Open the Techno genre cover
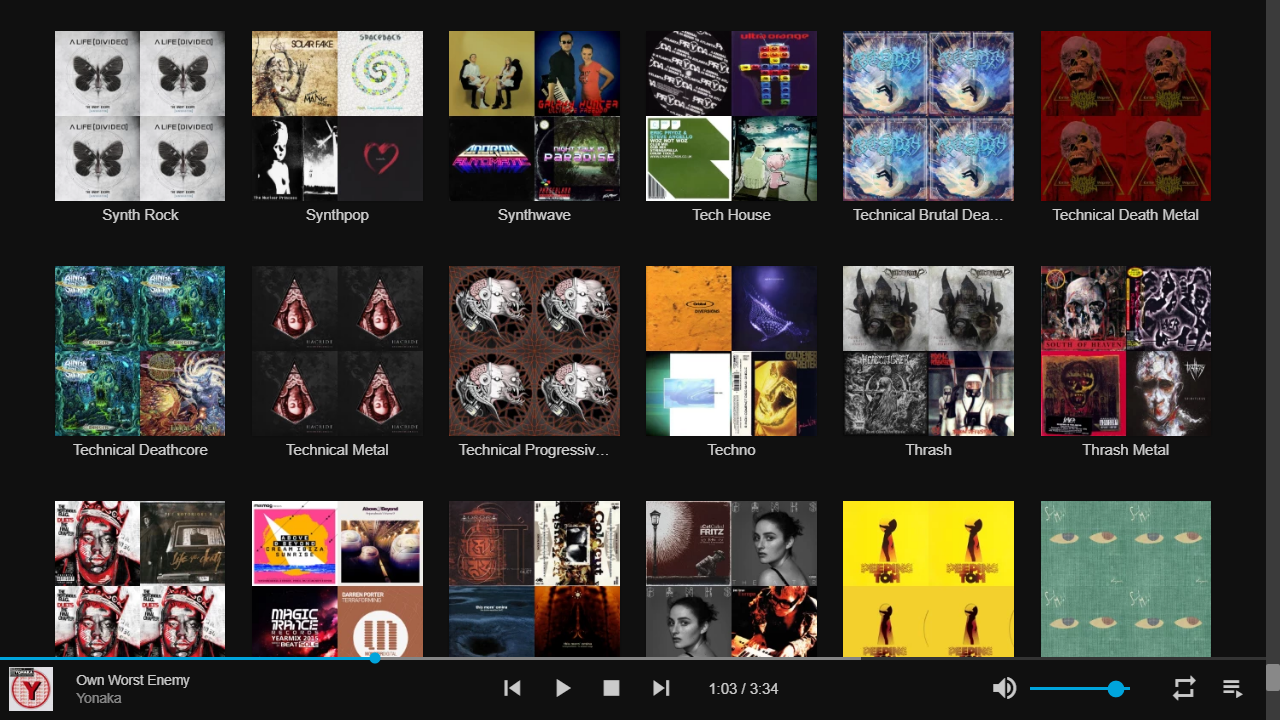Viewport: 1280px width, 720px height. click(x=731, y=351)
